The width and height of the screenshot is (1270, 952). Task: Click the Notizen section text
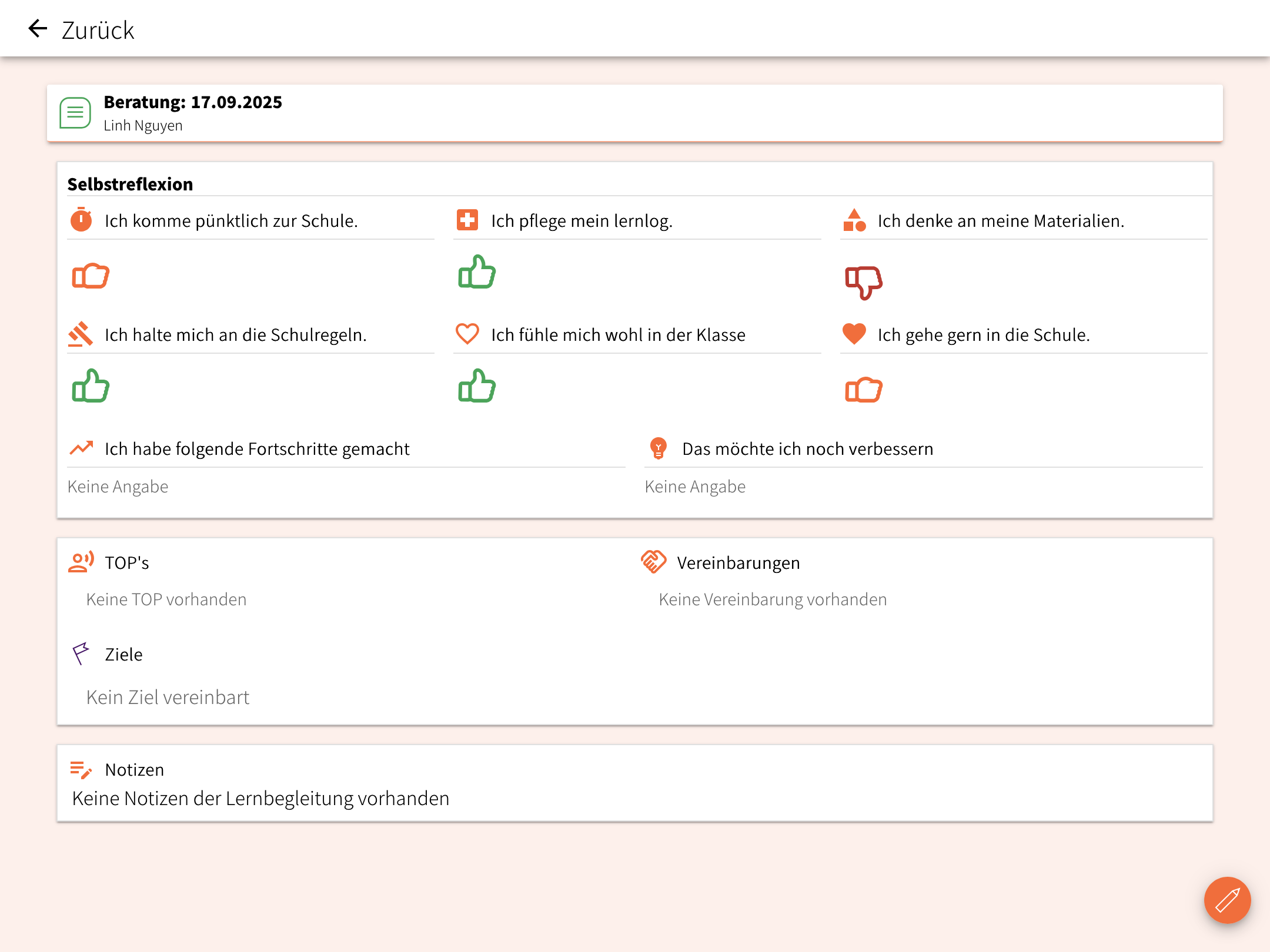(x=260, y=798)
